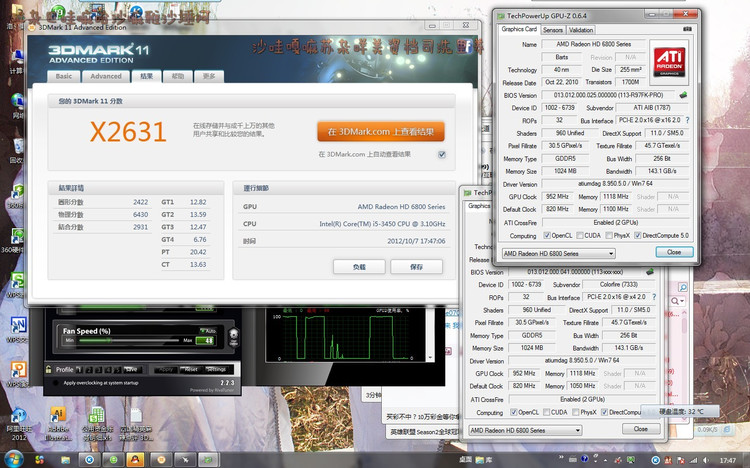Click the Fan Speed slider track
The width and height of the screenshot is (750, 468).
pyautogui.click(x=128, y=340)
